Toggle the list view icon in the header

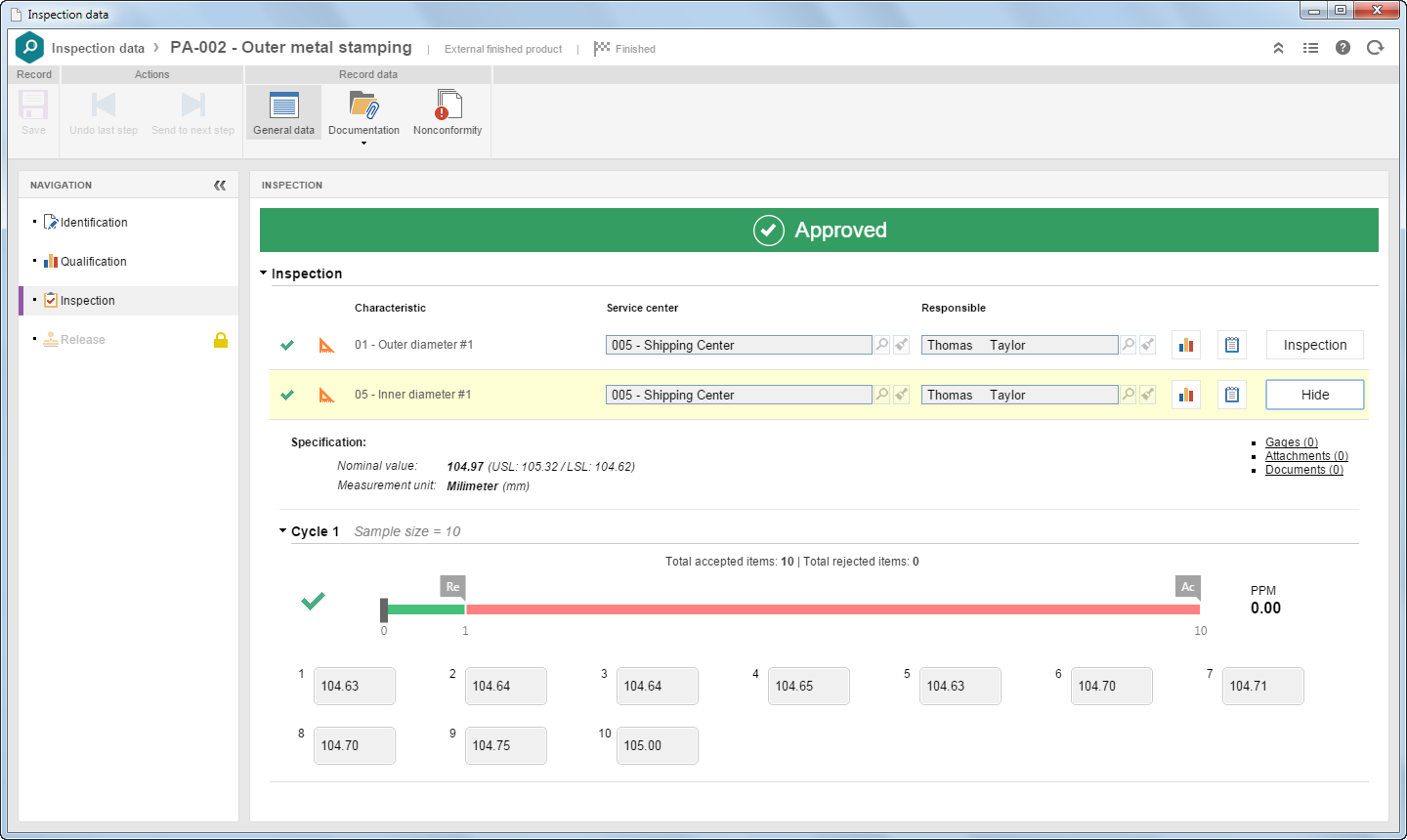(1310, 48)
